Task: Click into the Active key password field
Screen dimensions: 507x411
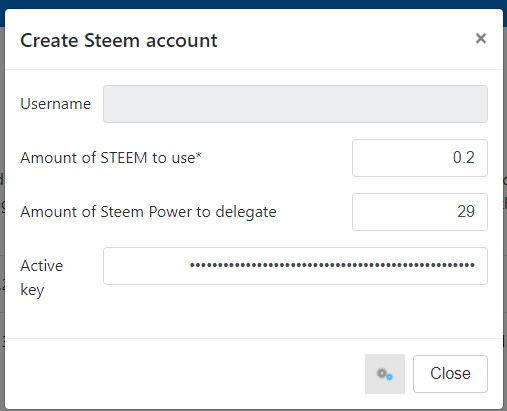Action: [295, 266]
